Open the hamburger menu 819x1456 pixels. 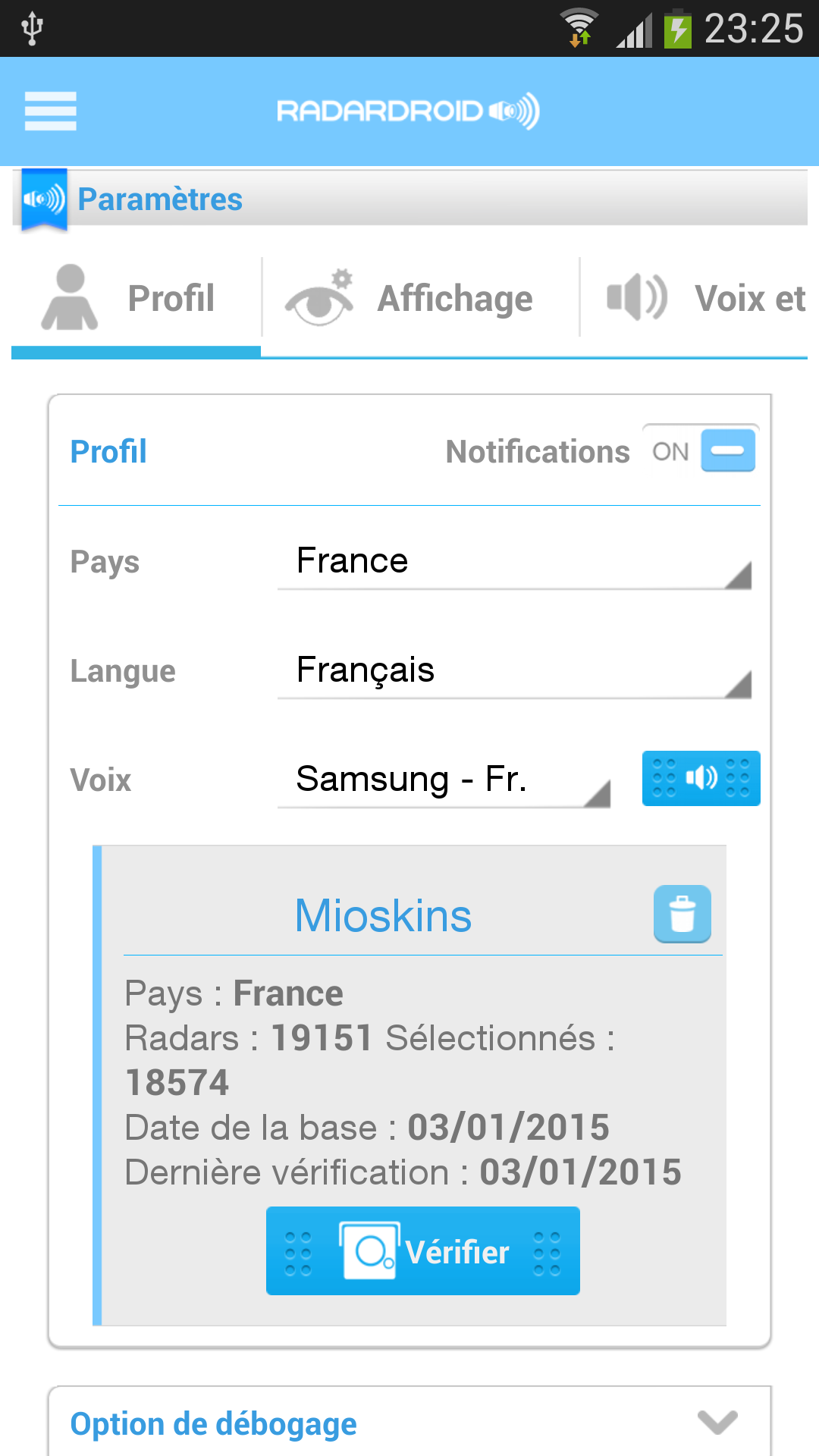coord(50,111)
